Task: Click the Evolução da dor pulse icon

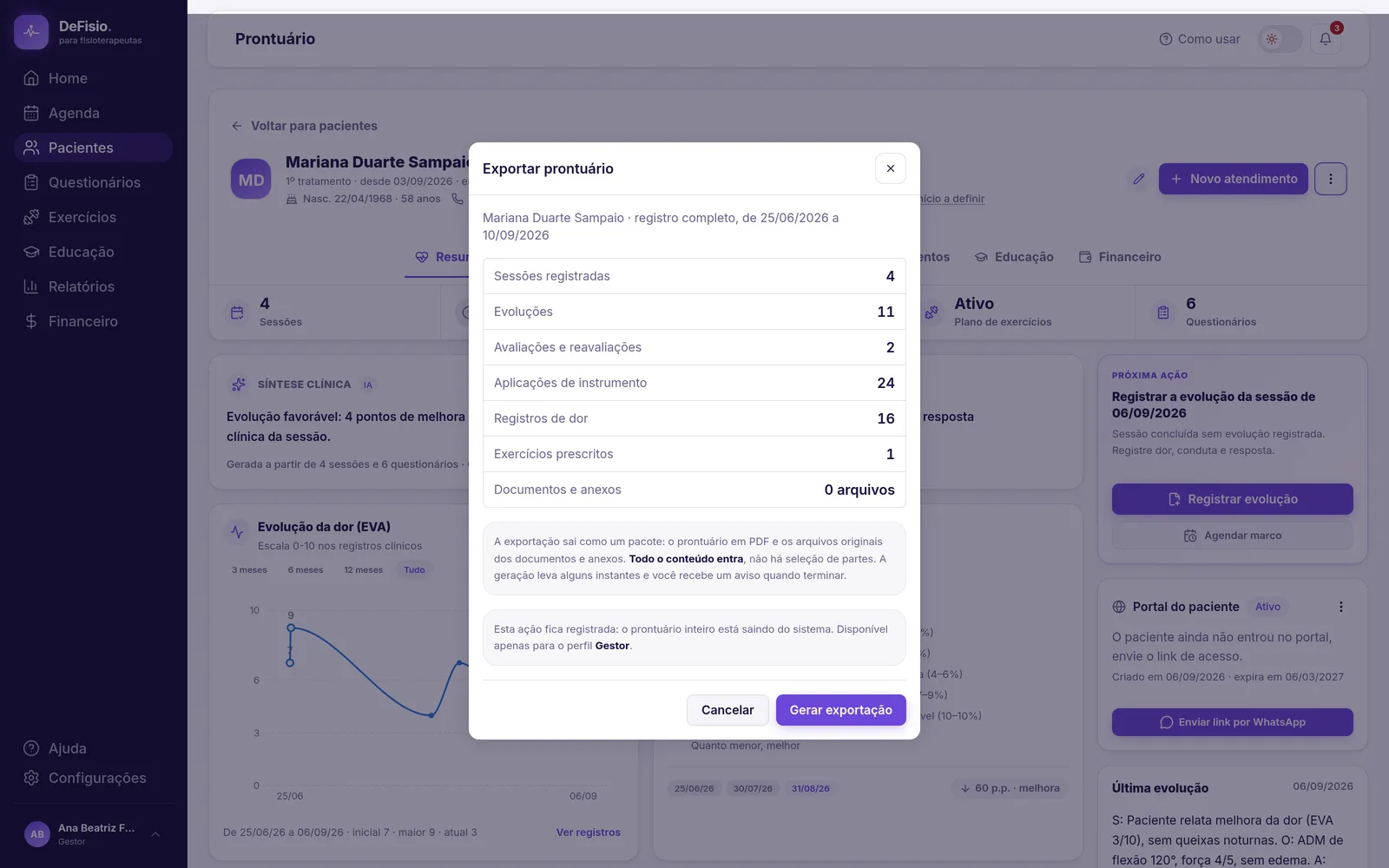Action: [x=237, y=532]
